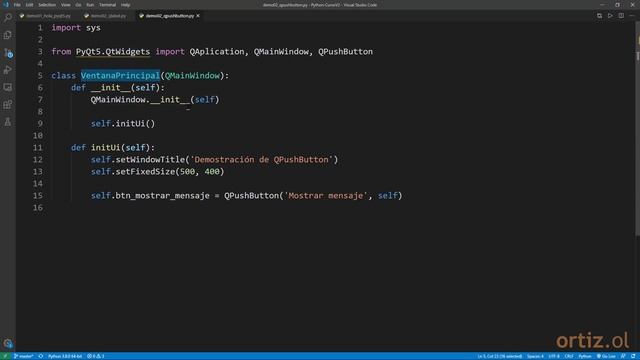Click 'QMainWindow.__init__' on line 7
This screenshot has width=640, height=360.
140,100
